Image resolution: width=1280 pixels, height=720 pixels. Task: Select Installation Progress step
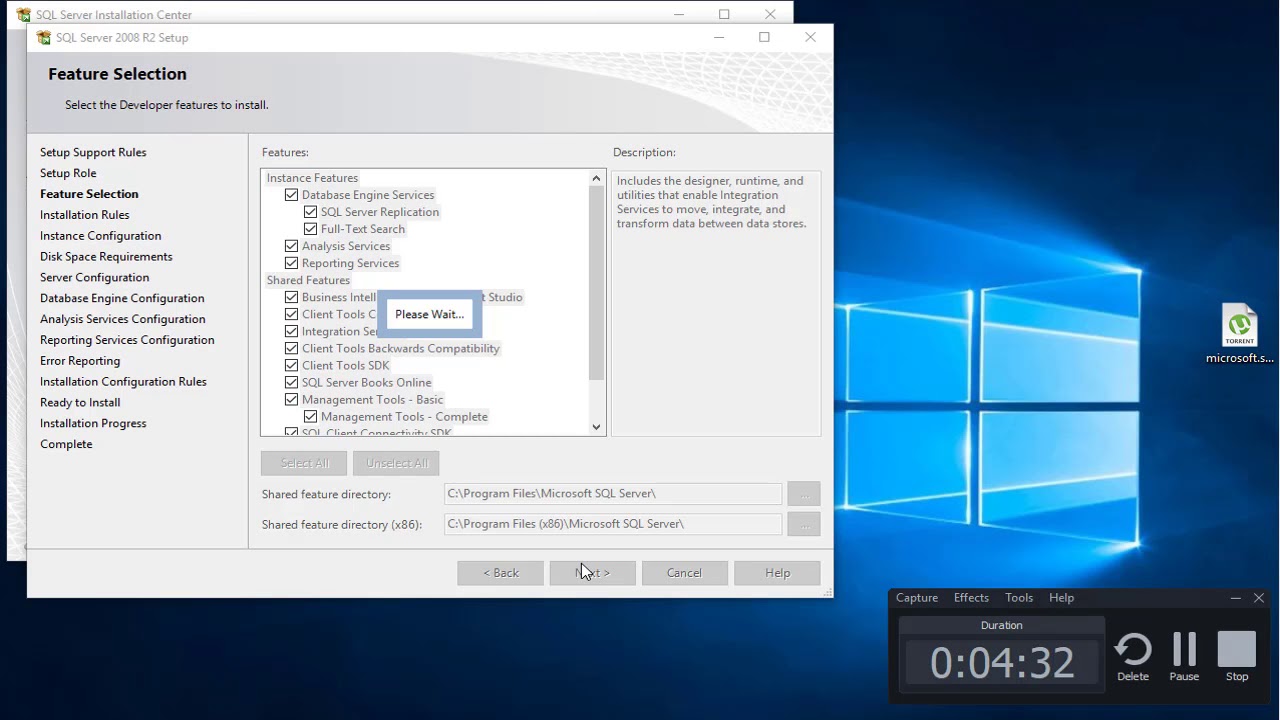point(93,424)
